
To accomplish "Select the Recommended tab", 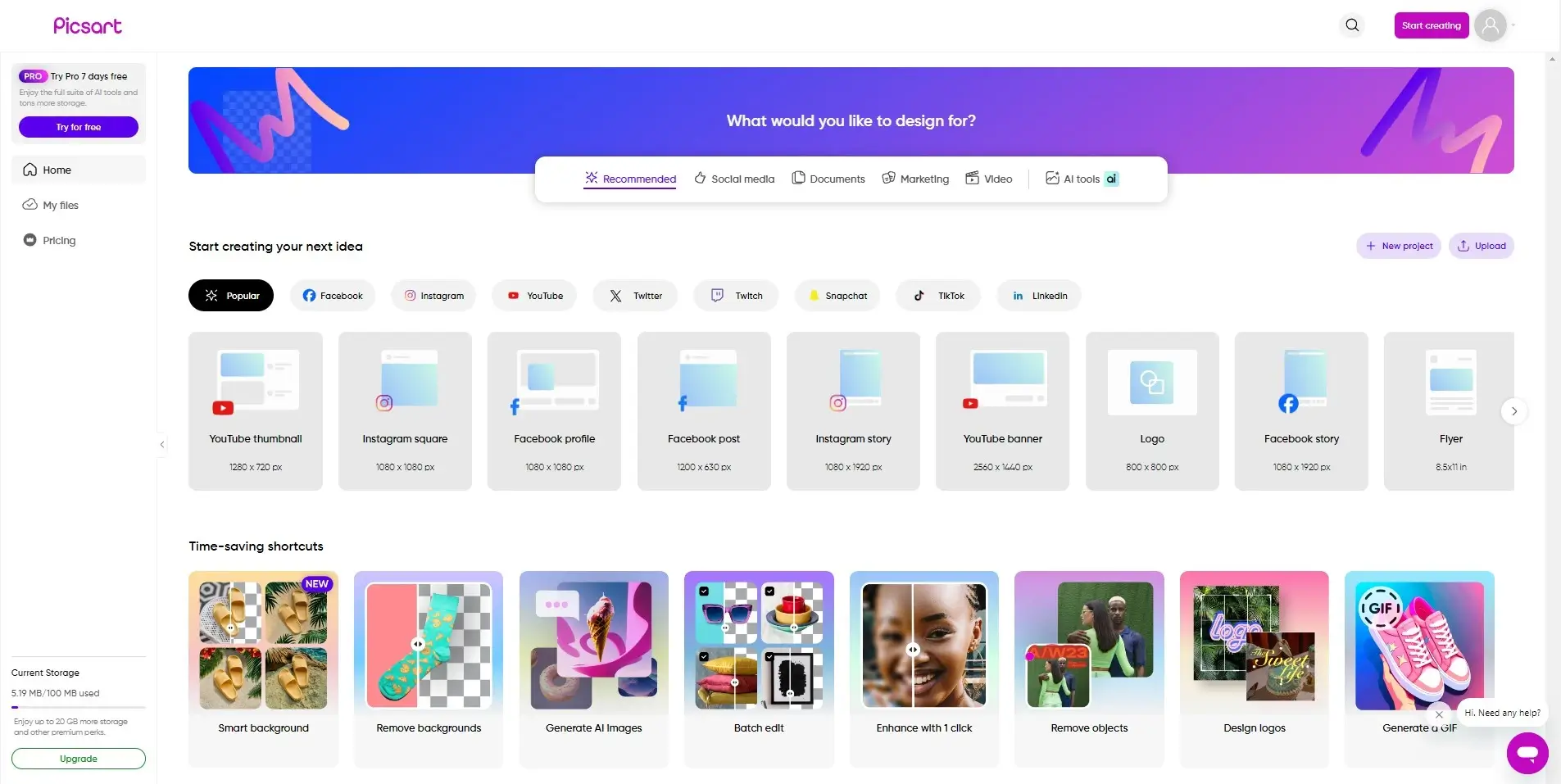I will tap(630, 179).
